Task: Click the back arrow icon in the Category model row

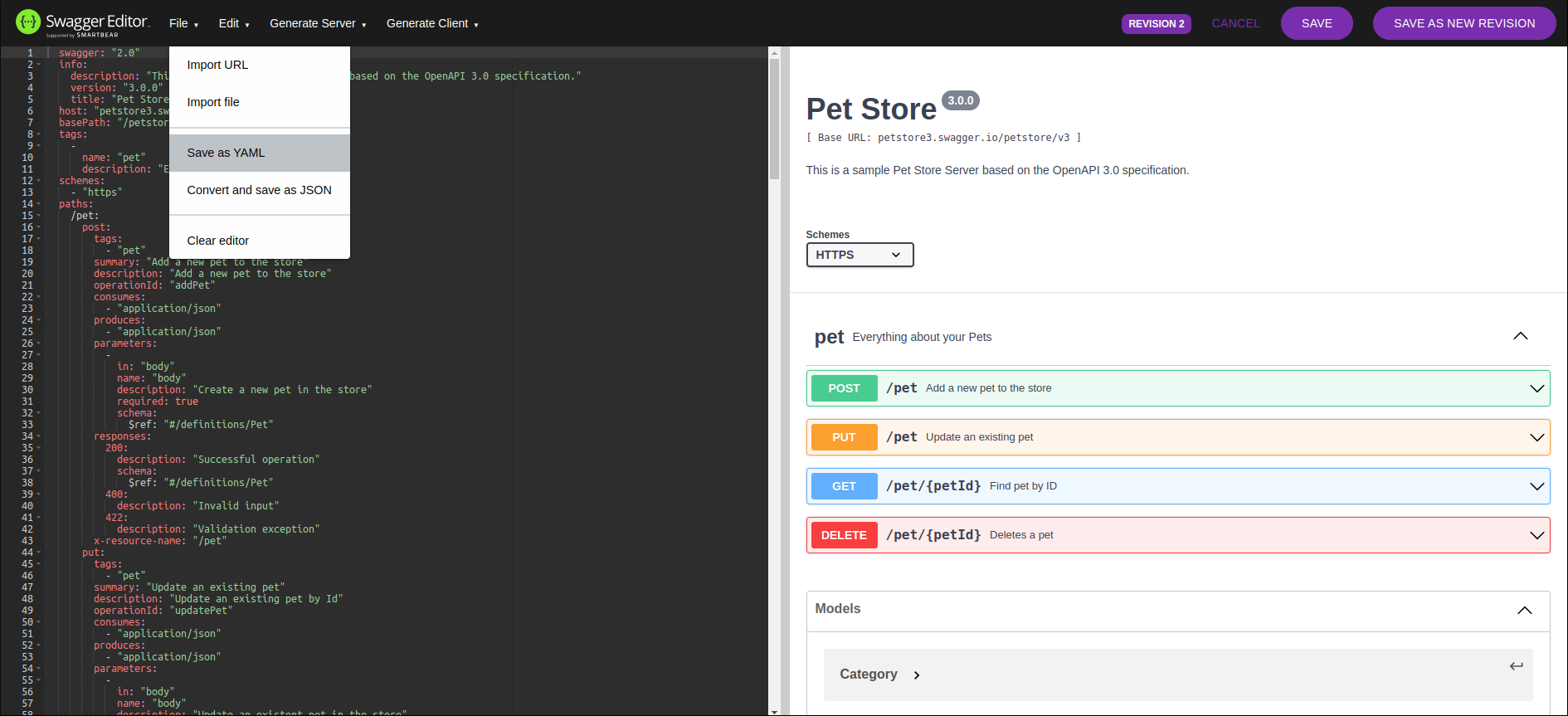Action: point(1516,666)
